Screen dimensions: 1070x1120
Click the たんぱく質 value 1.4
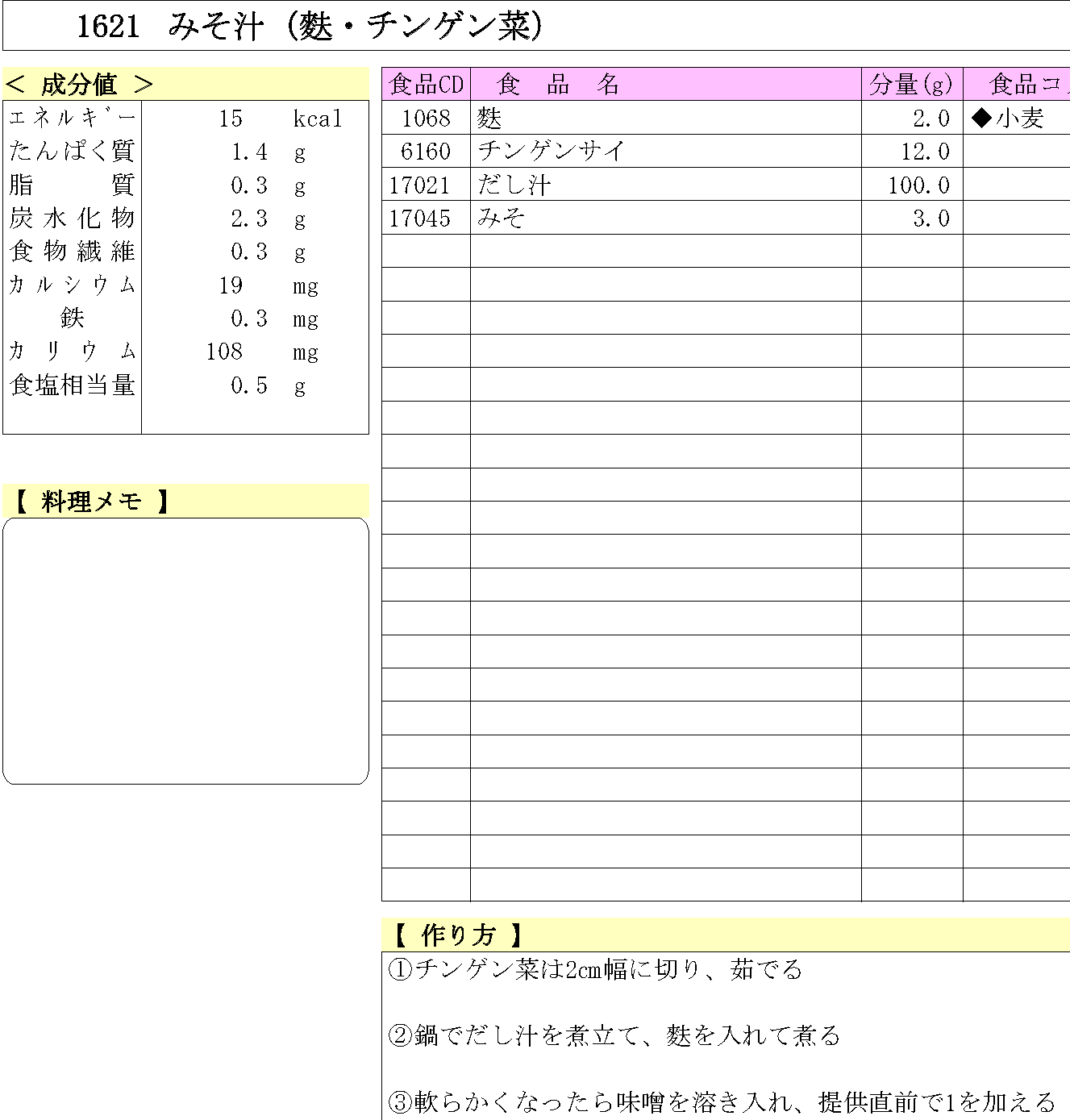pyautogui.click(x=248, y=152)
